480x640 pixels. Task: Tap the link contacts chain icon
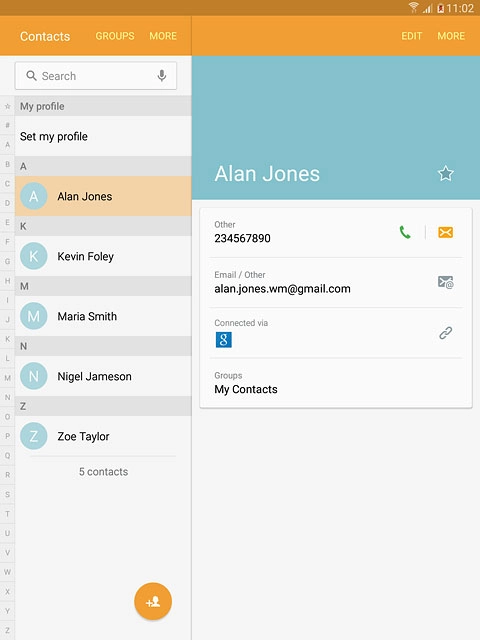click(x=445, y=333)
